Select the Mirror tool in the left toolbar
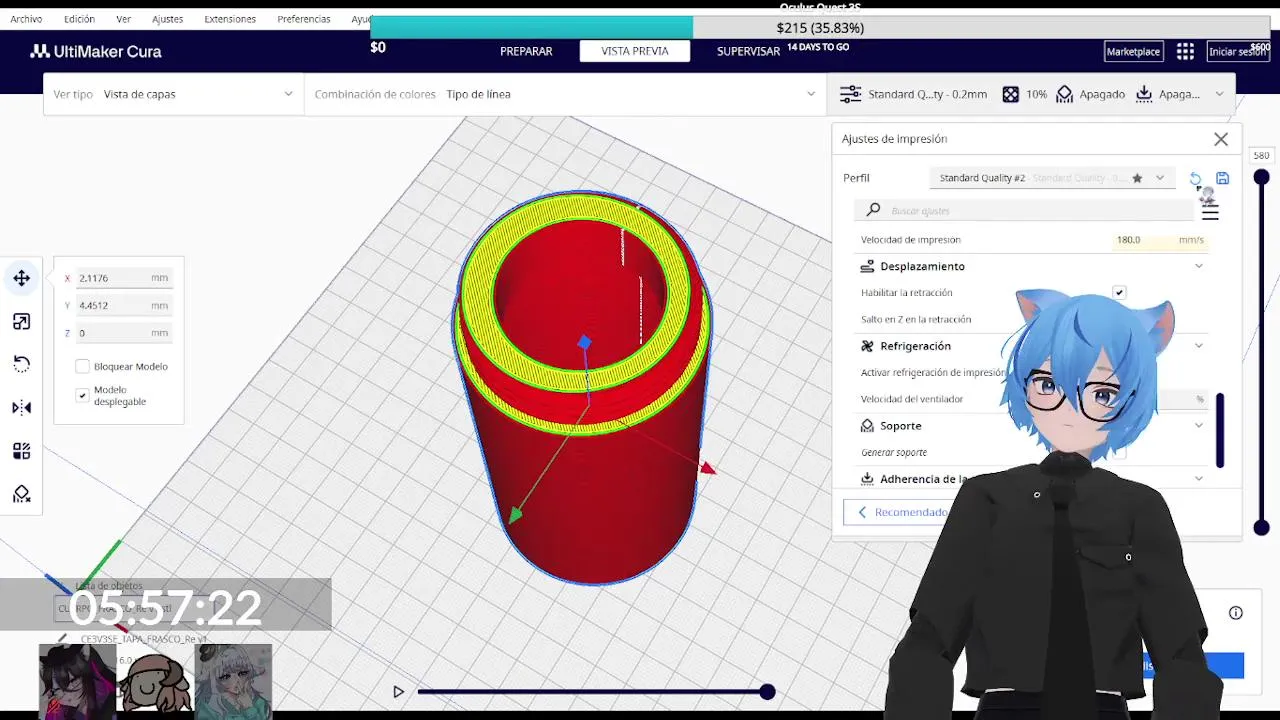 (x=21, y=407)
